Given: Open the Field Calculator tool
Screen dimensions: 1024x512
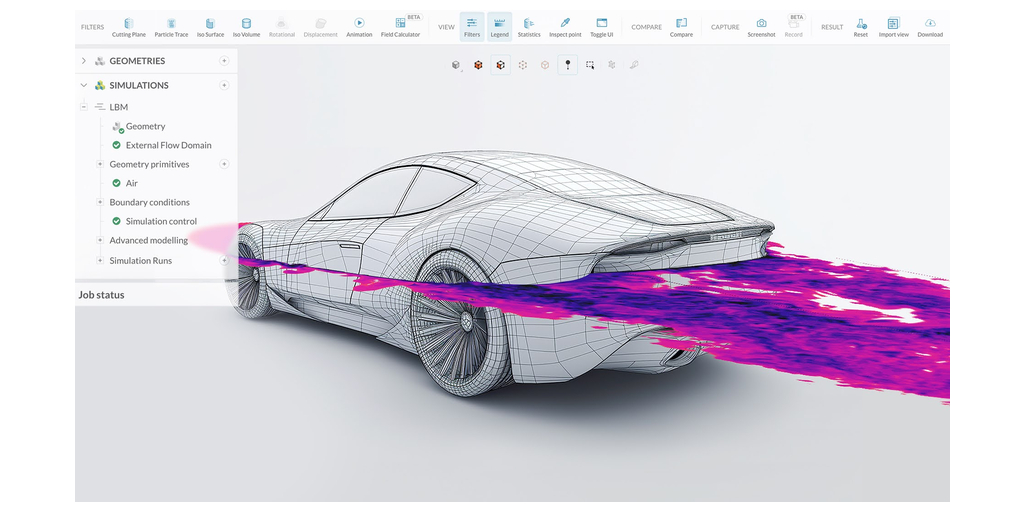Looking at the screenshot, I should [x=400, y=27].
